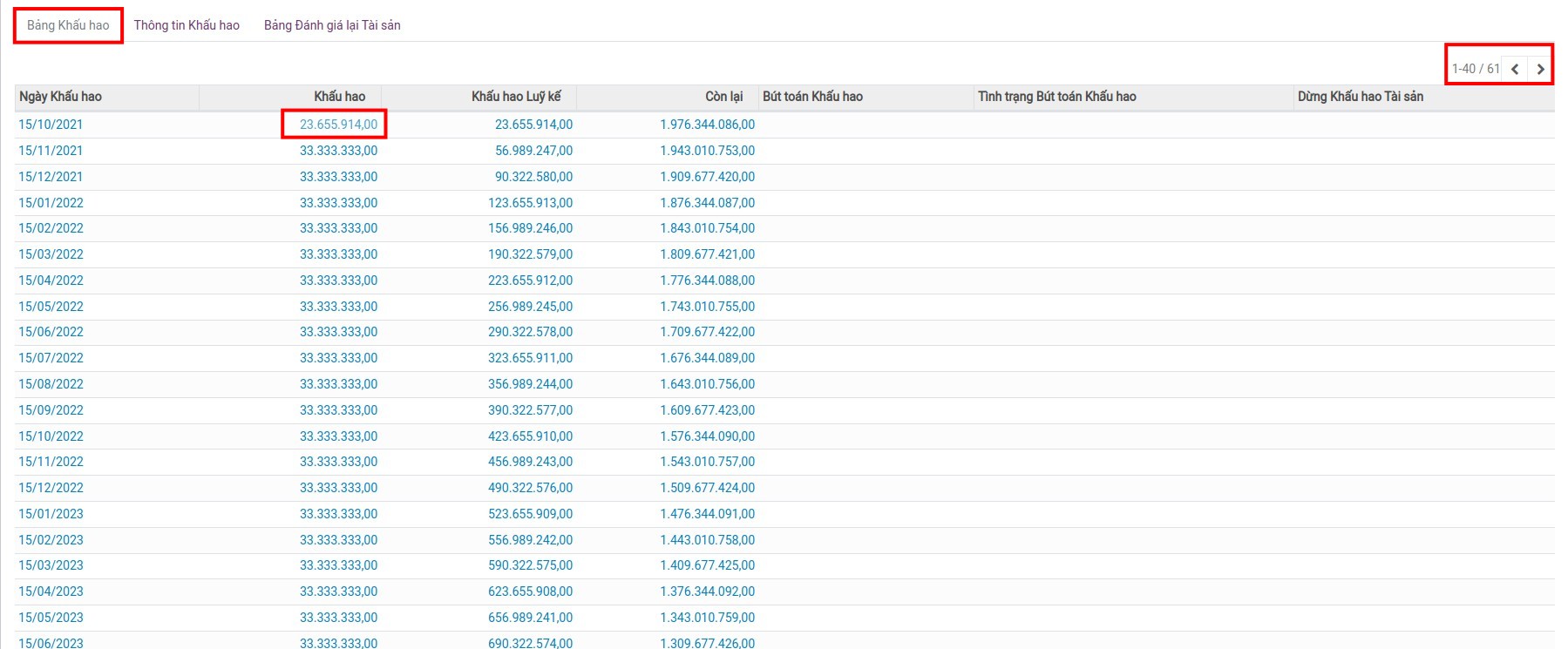Open depreciation row dated 15/12/2022
Viewport: 1568px width, 649px height.
(x=51, y=488)
